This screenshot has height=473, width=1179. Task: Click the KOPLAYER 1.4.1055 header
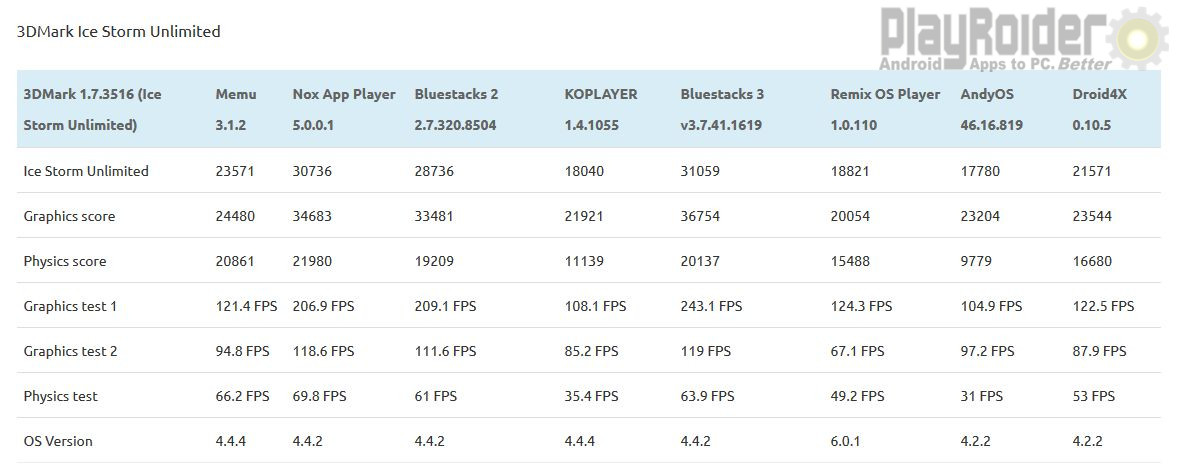click(x=601, y=110)
